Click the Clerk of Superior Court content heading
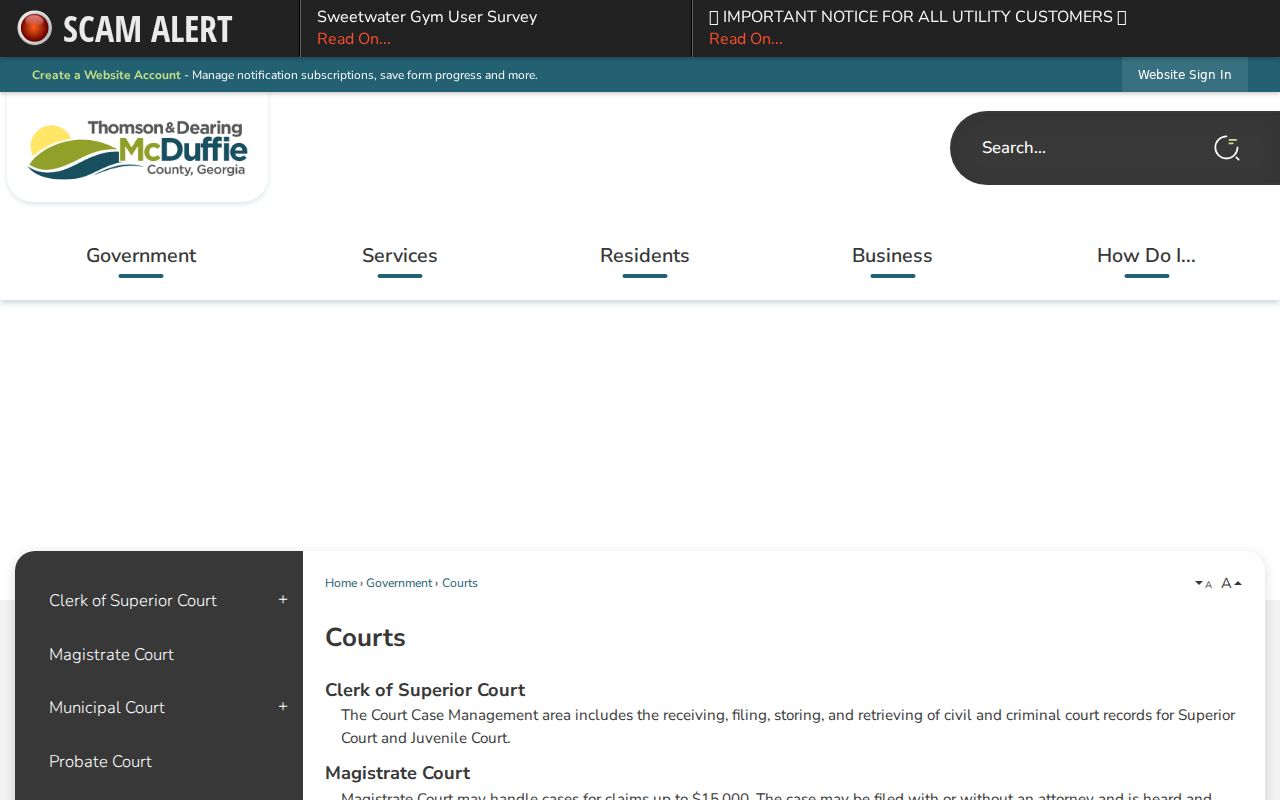The width and height of the screenshot is (1280, 800). 425,690
